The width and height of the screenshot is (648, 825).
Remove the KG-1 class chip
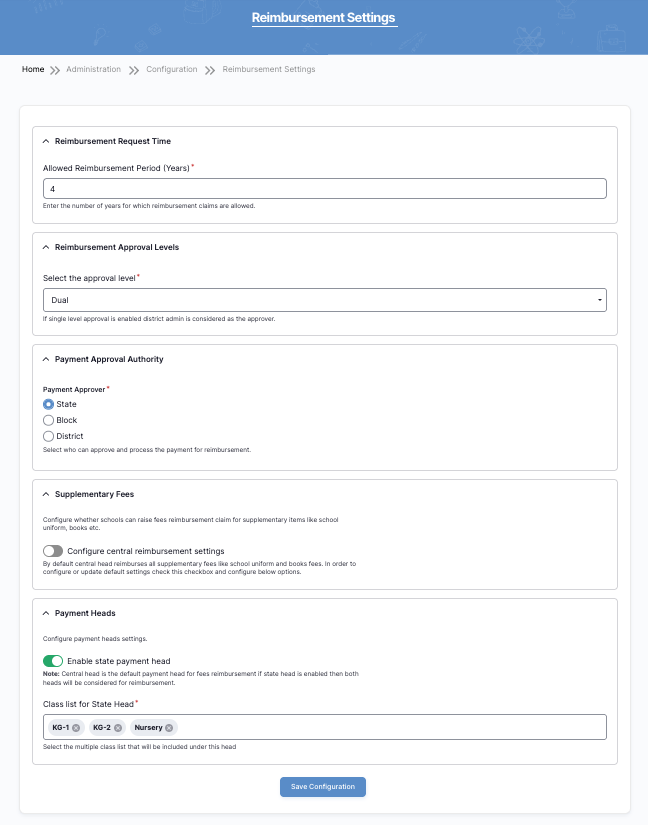pyautogui.click(x=76, y=728)
